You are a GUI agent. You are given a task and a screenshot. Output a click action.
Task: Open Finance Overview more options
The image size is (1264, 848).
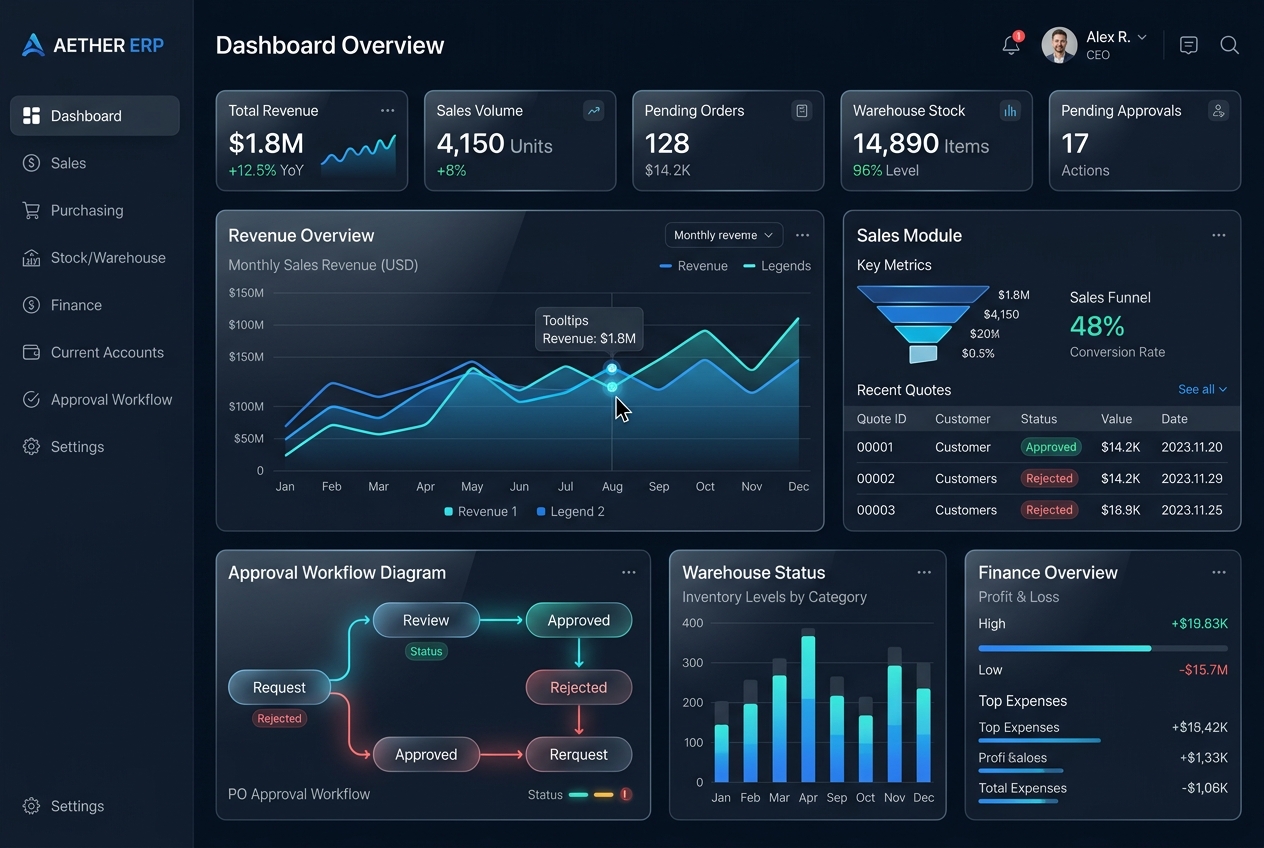pos(1218,572)
